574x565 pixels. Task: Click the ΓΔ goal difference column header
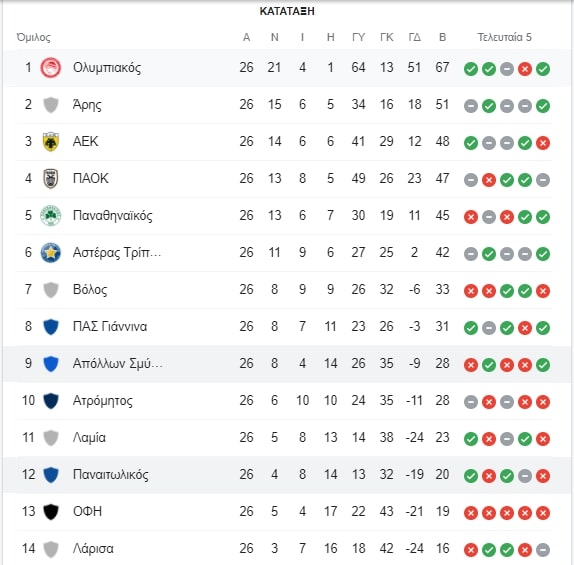[414, 37]
